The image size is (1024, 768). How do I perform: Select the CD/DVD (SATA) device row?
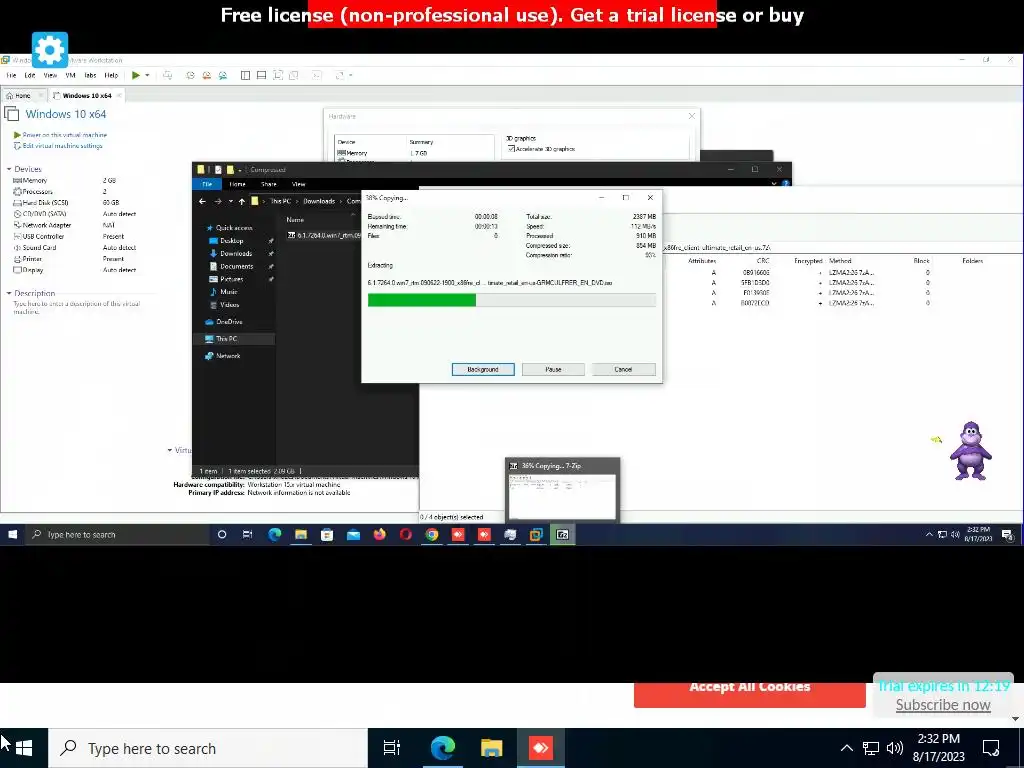point(74,214)
